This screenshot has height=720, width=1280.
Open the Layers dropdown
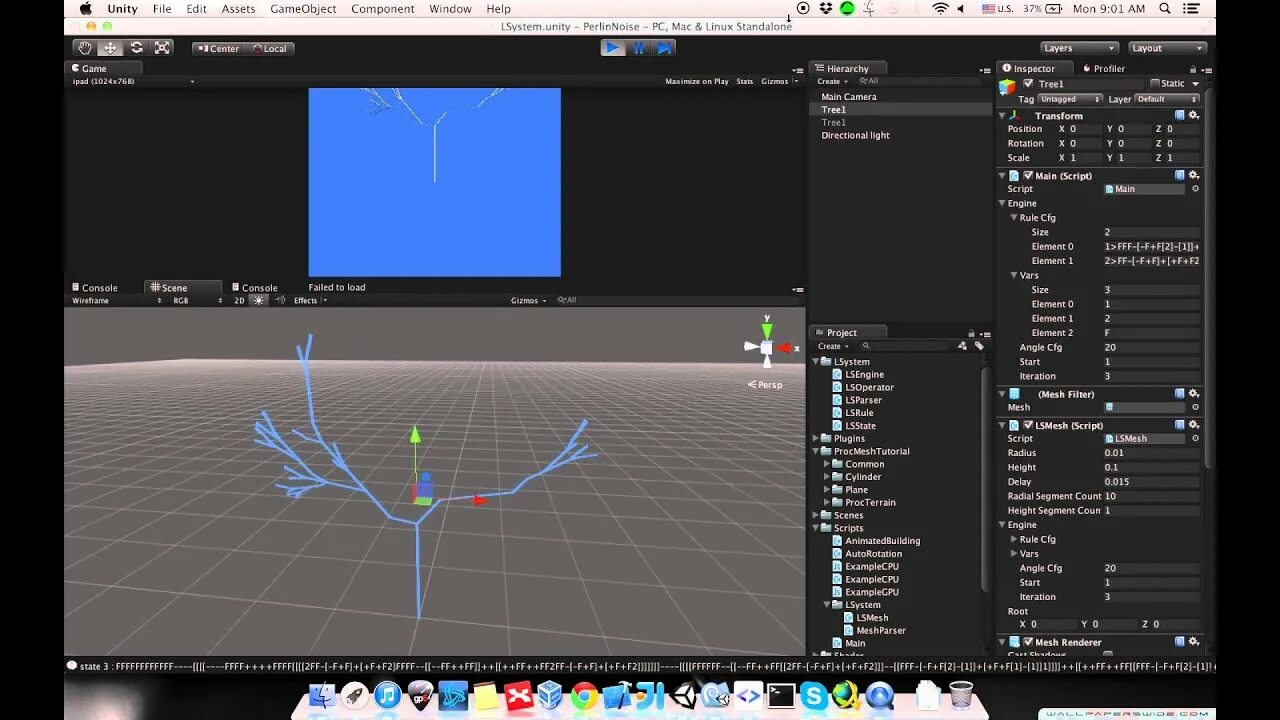tap(1079, 48)
